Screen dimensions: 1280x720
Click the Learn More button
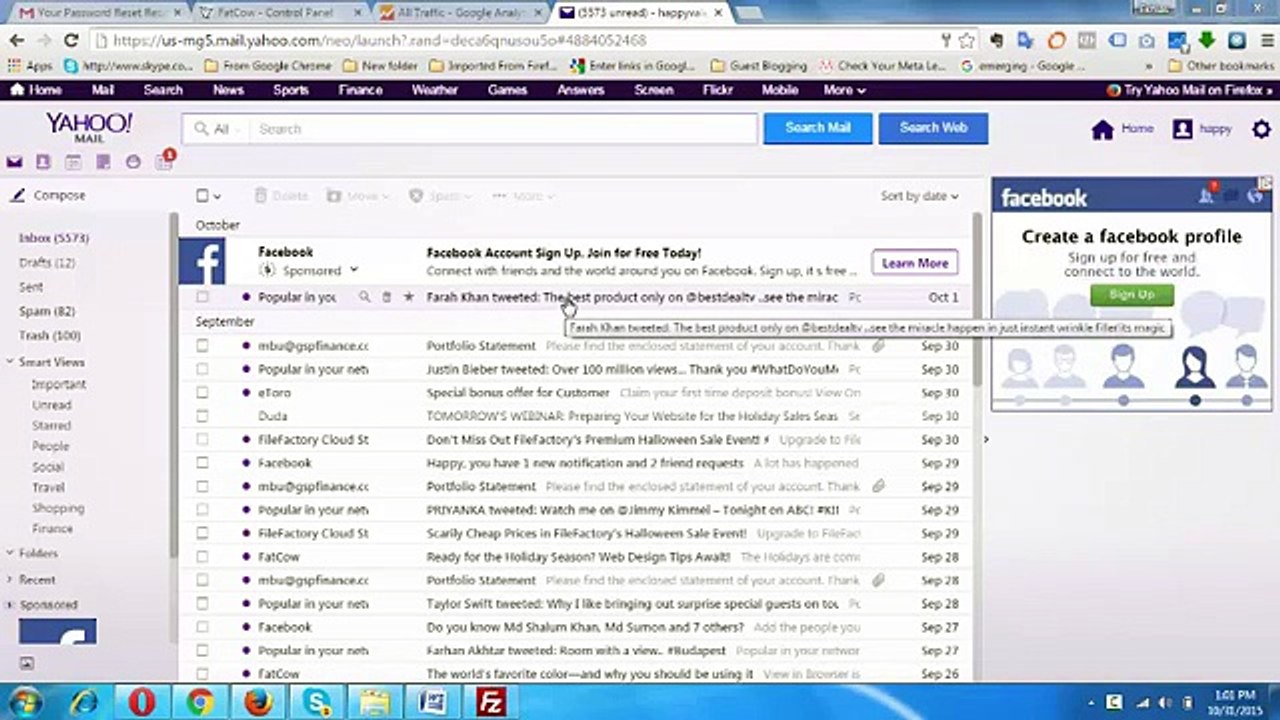click(x=915, y=263)
